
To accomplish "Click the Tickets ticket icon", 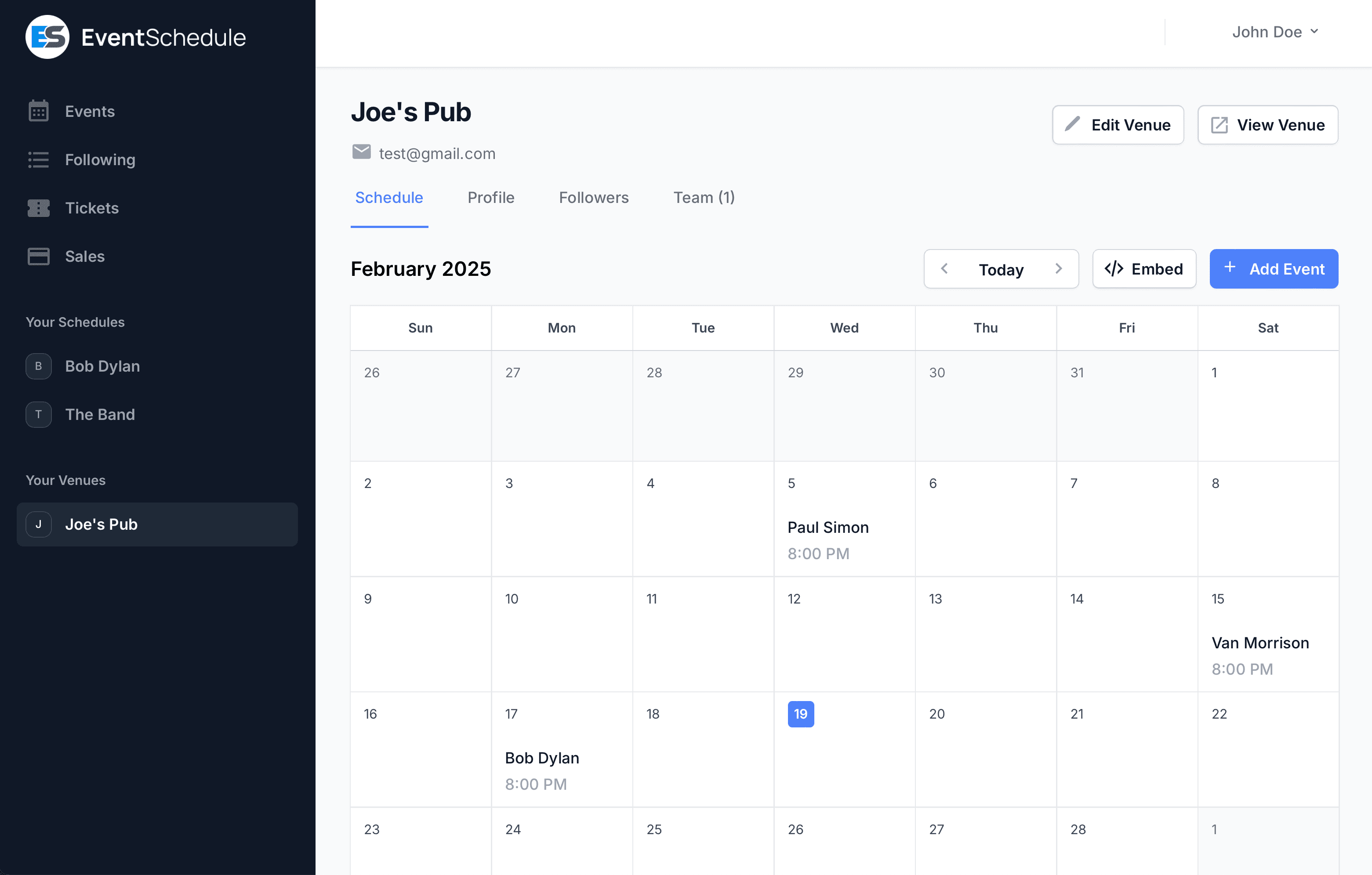I will click(x=39, y=208).
